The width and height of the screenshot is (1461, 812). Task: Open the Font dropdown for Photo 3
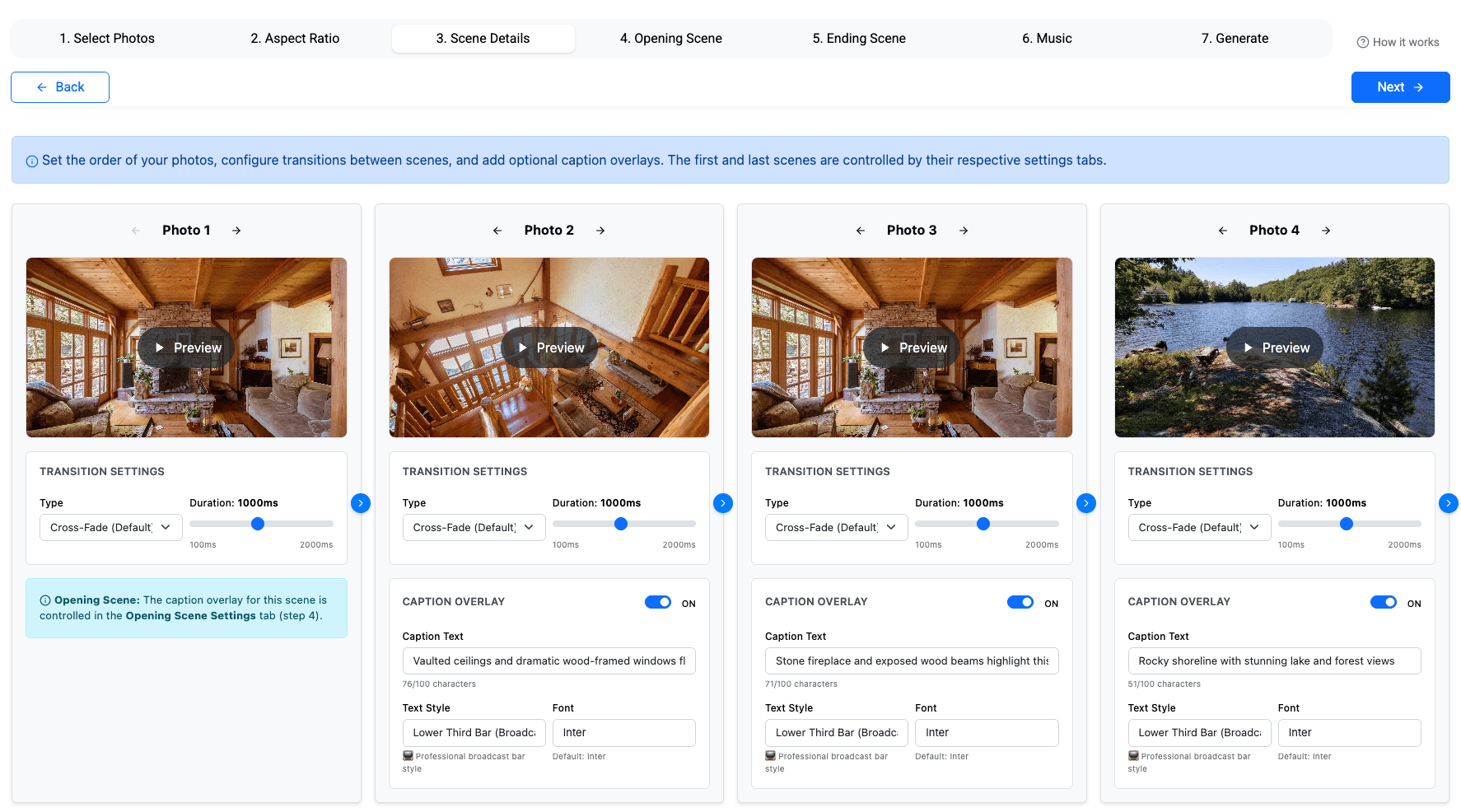point(986,732)
